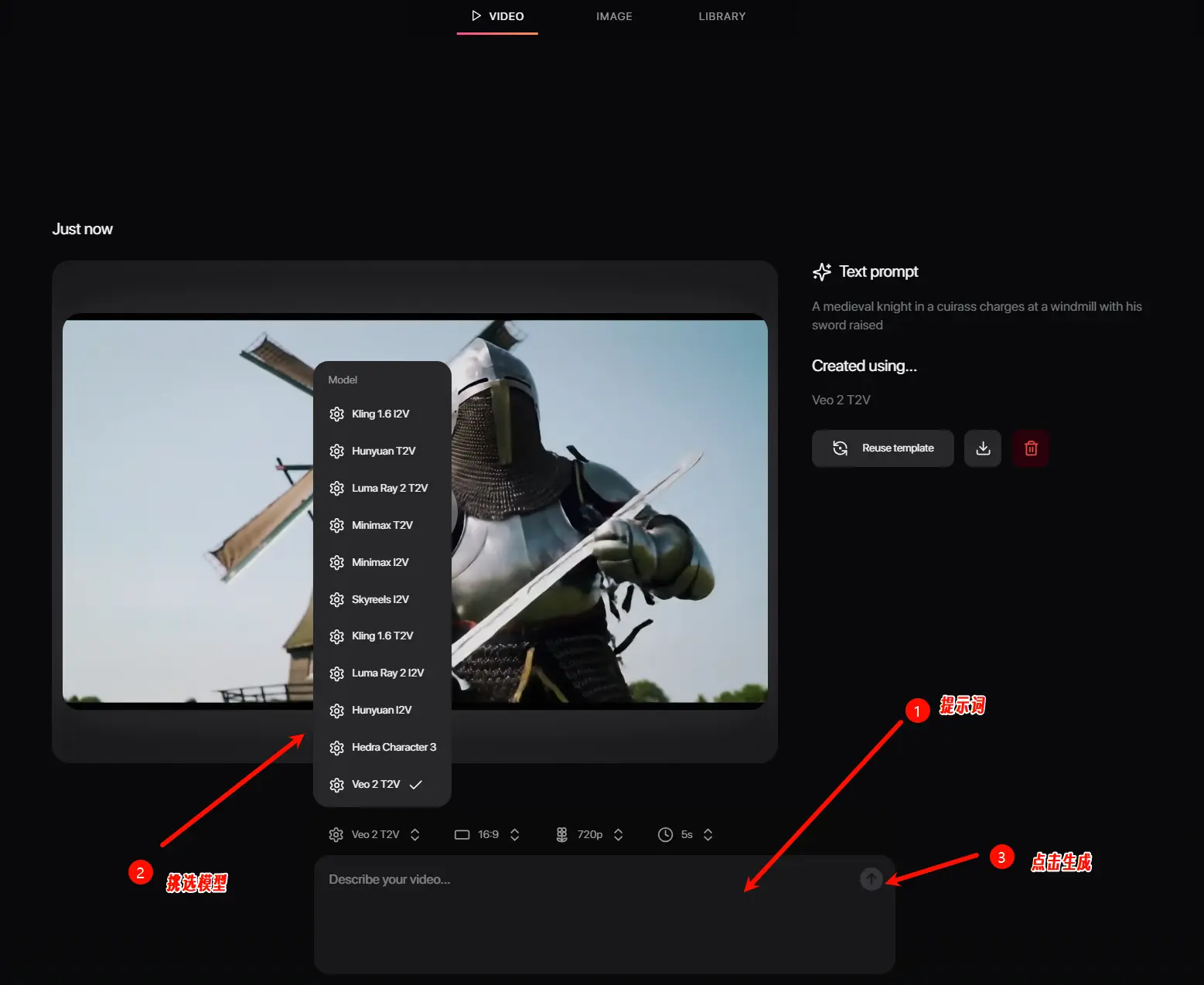The height and width of the screenshot is (985, 1204).
Task: Click the 720p resolution icon
Action: click(562, 835)
